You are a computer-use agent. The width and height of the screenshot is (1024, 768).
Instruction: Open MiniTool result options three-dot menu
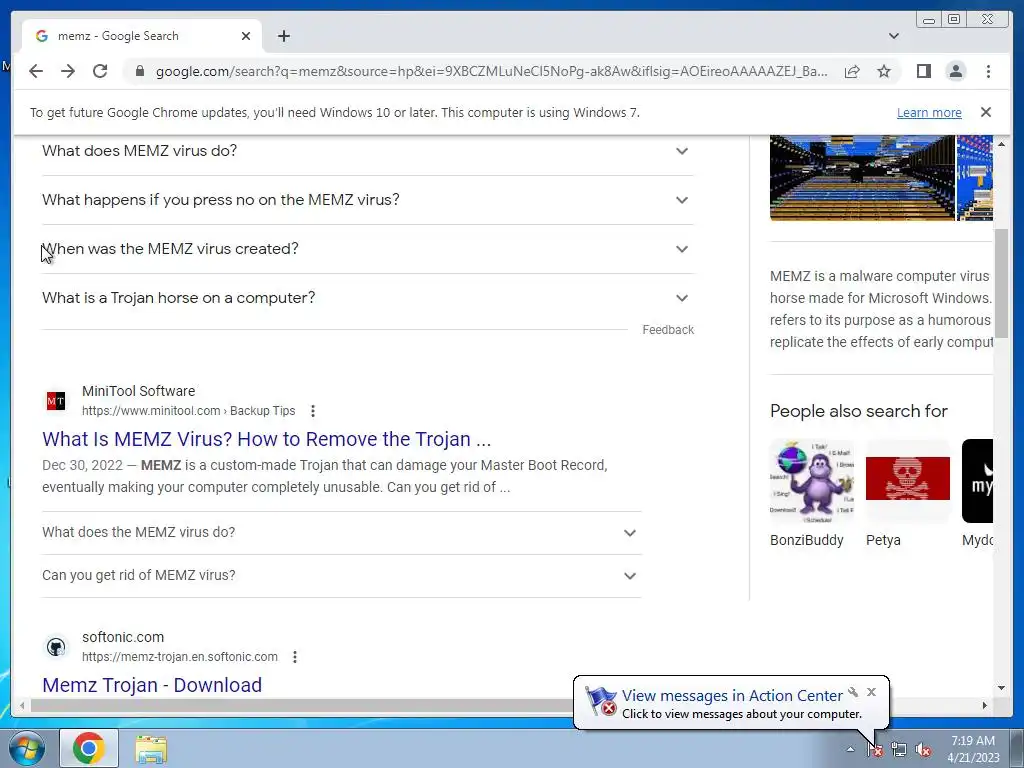[x=313, y=411]
